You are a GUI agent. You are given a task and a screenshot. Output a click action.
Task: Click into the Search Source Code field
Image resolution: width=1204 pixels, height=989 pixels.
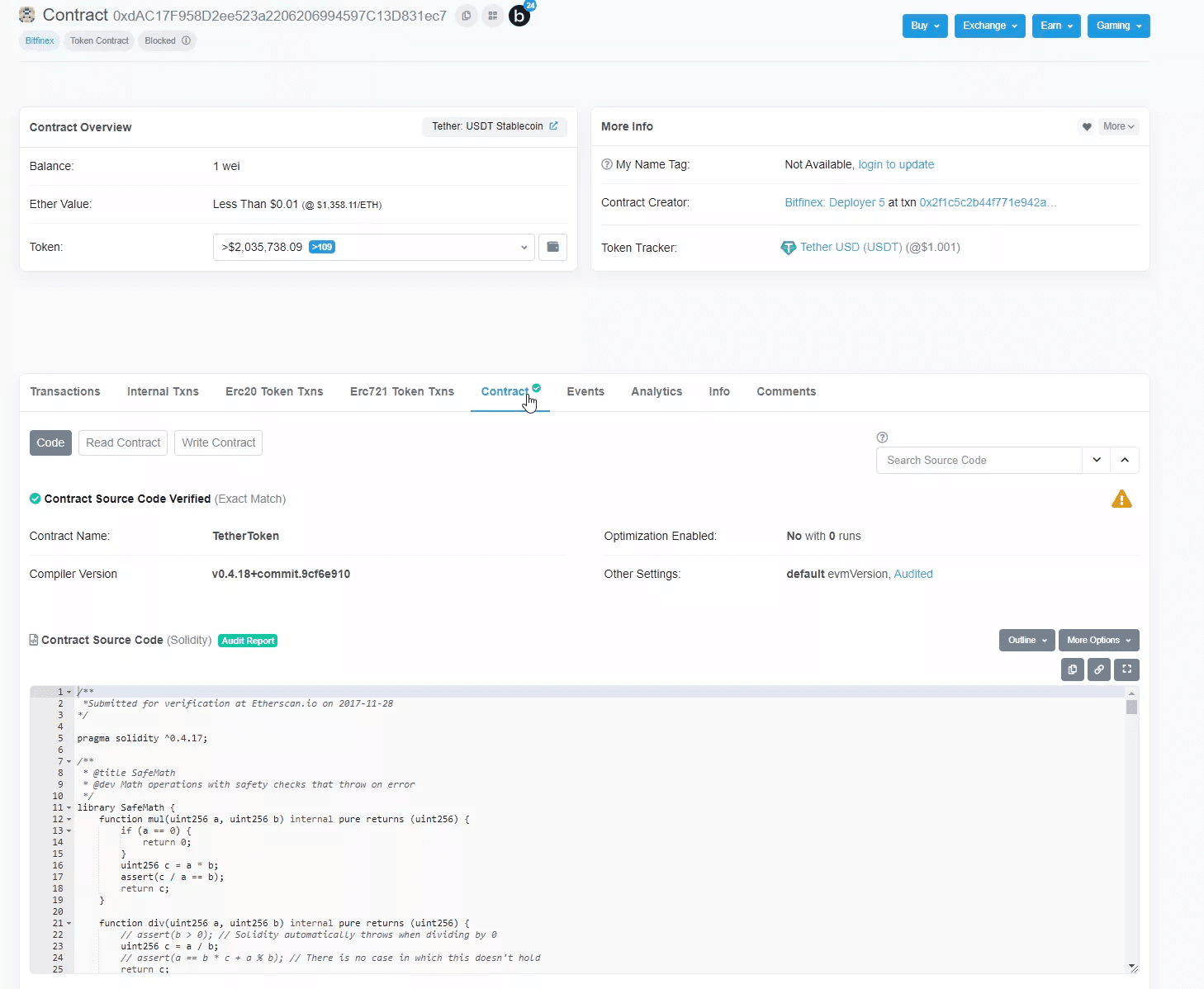(979, 460)
